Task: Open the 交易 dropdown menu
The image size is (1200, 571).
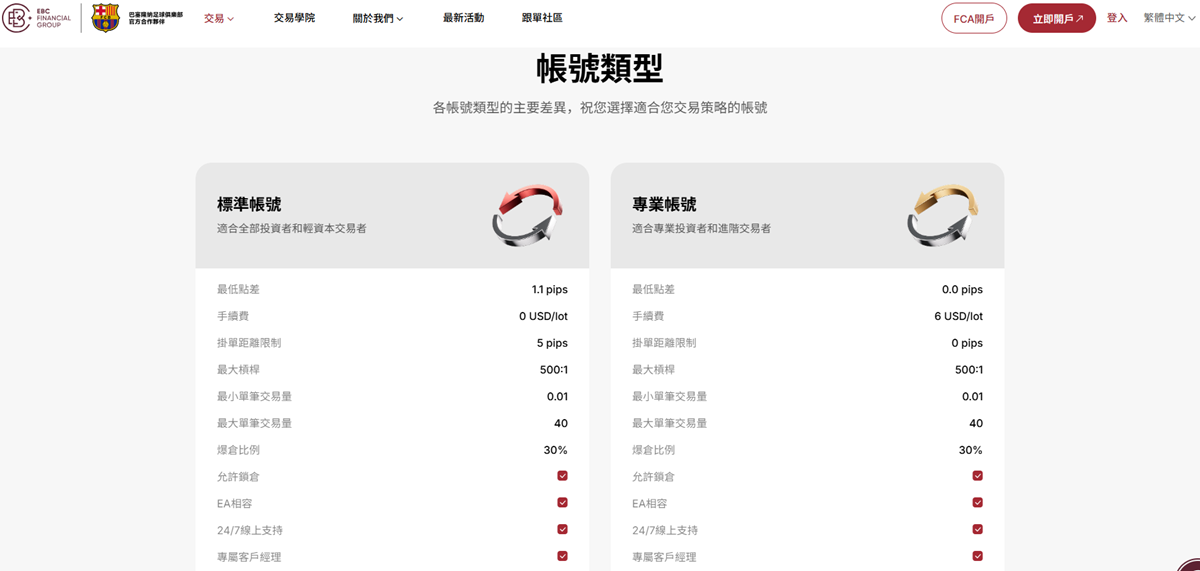Action: [219, 18]
